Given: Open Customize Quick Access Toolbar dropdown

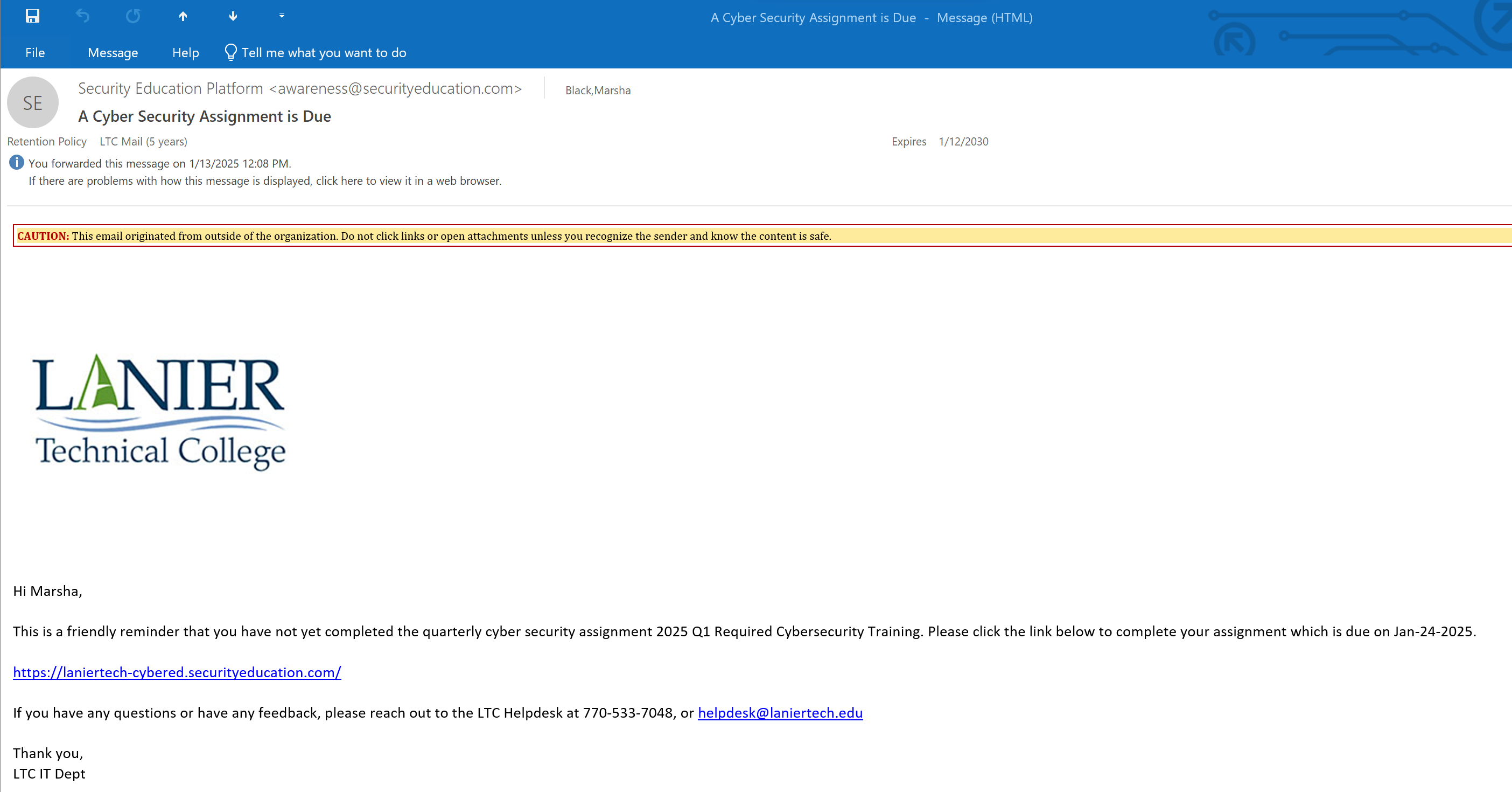Looking at the screenshot, I should pos(282,16).
